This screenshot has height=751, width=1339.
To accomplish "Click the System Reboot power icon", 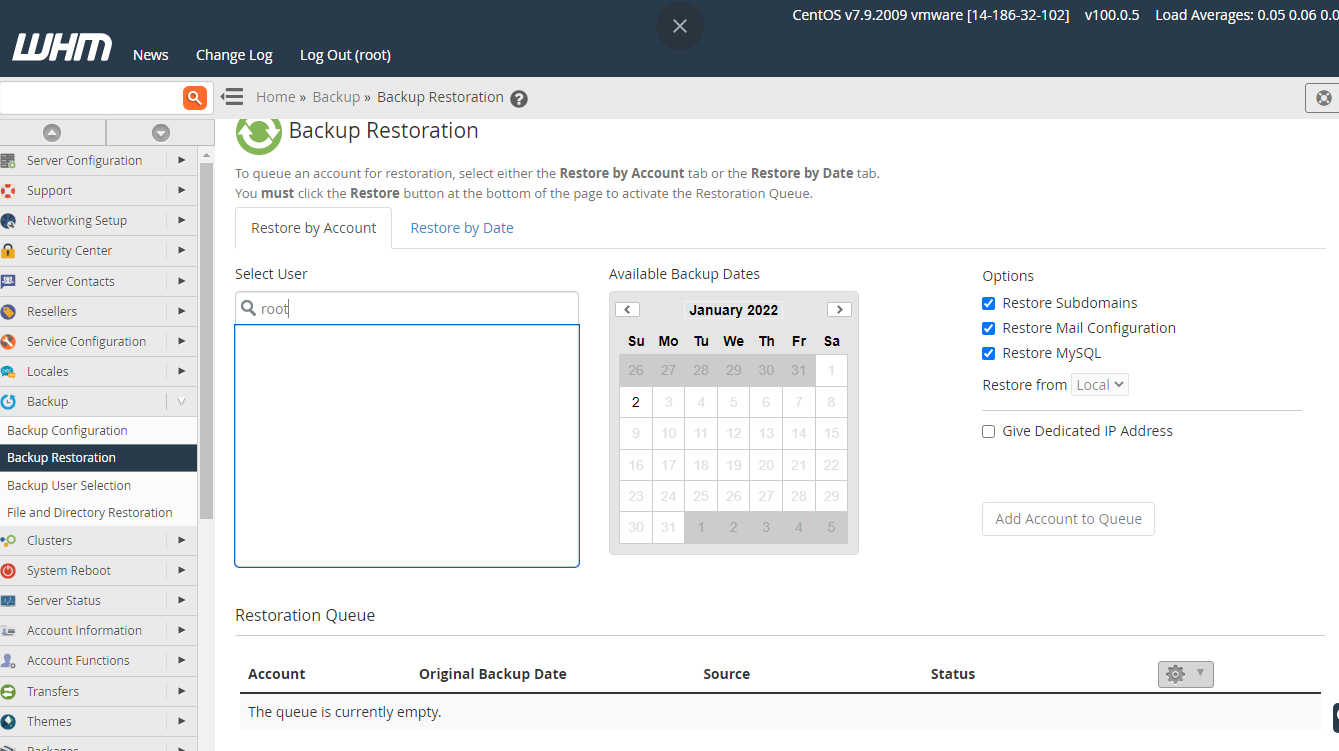I will point(9,571).
